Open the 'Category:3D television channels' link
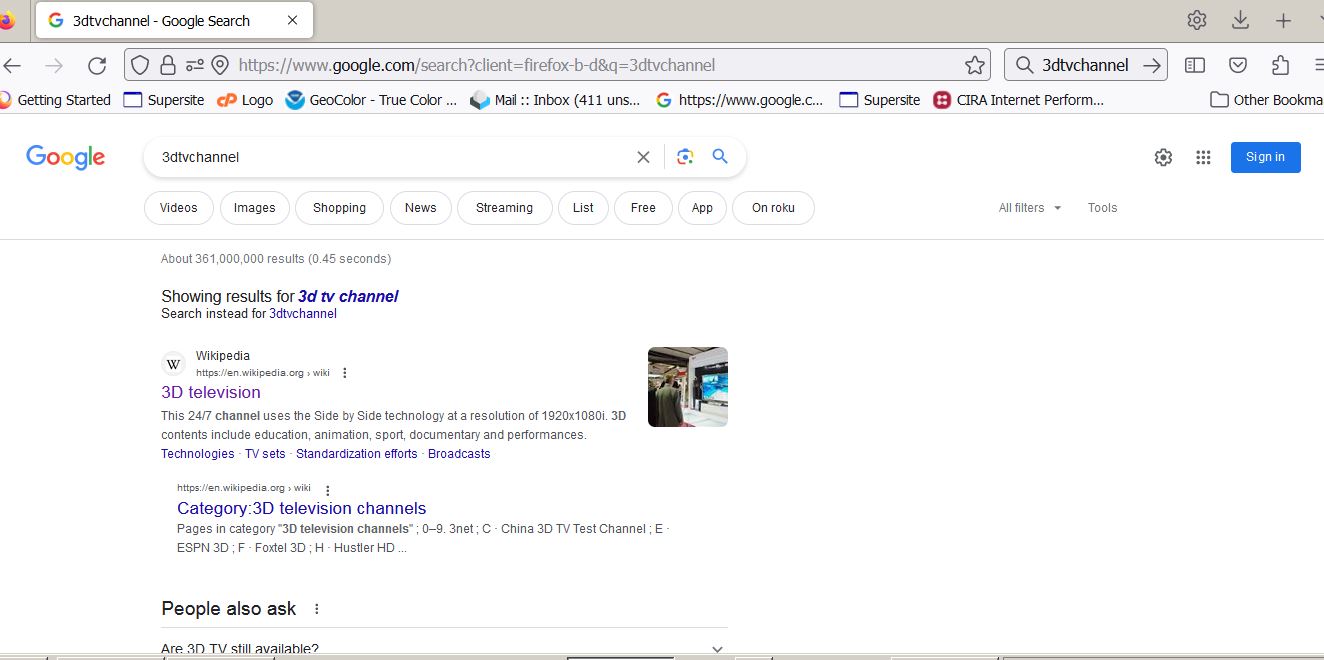The height and width of the screenshot is (660, 1324). (301, 508)
